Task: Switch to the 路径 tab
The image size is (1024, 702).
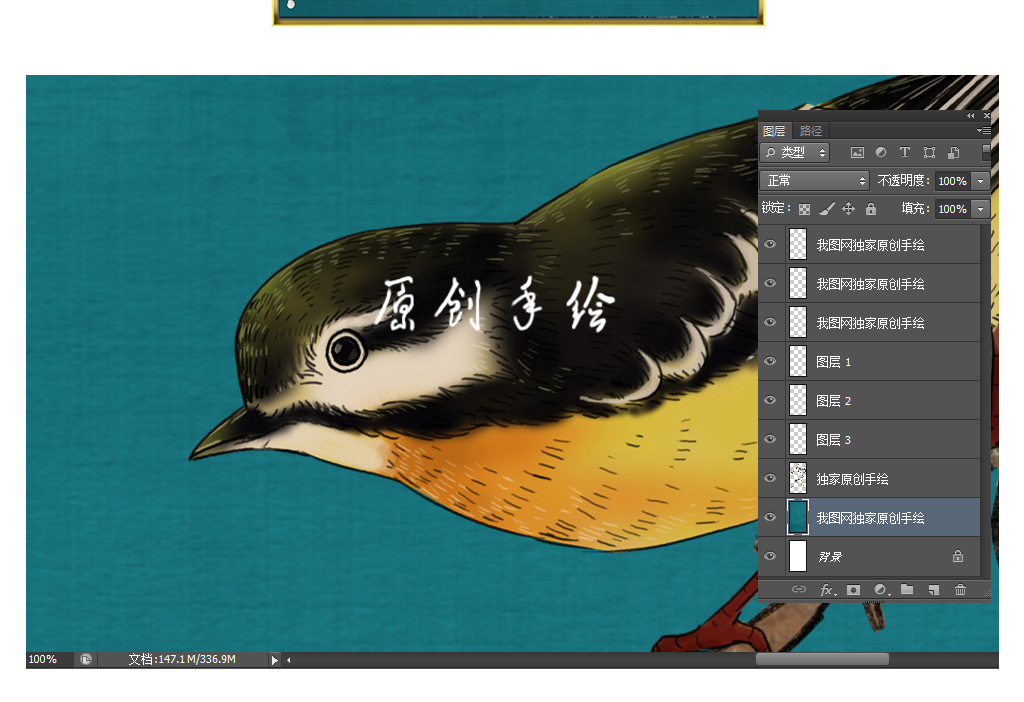Action: coord(811,131)
